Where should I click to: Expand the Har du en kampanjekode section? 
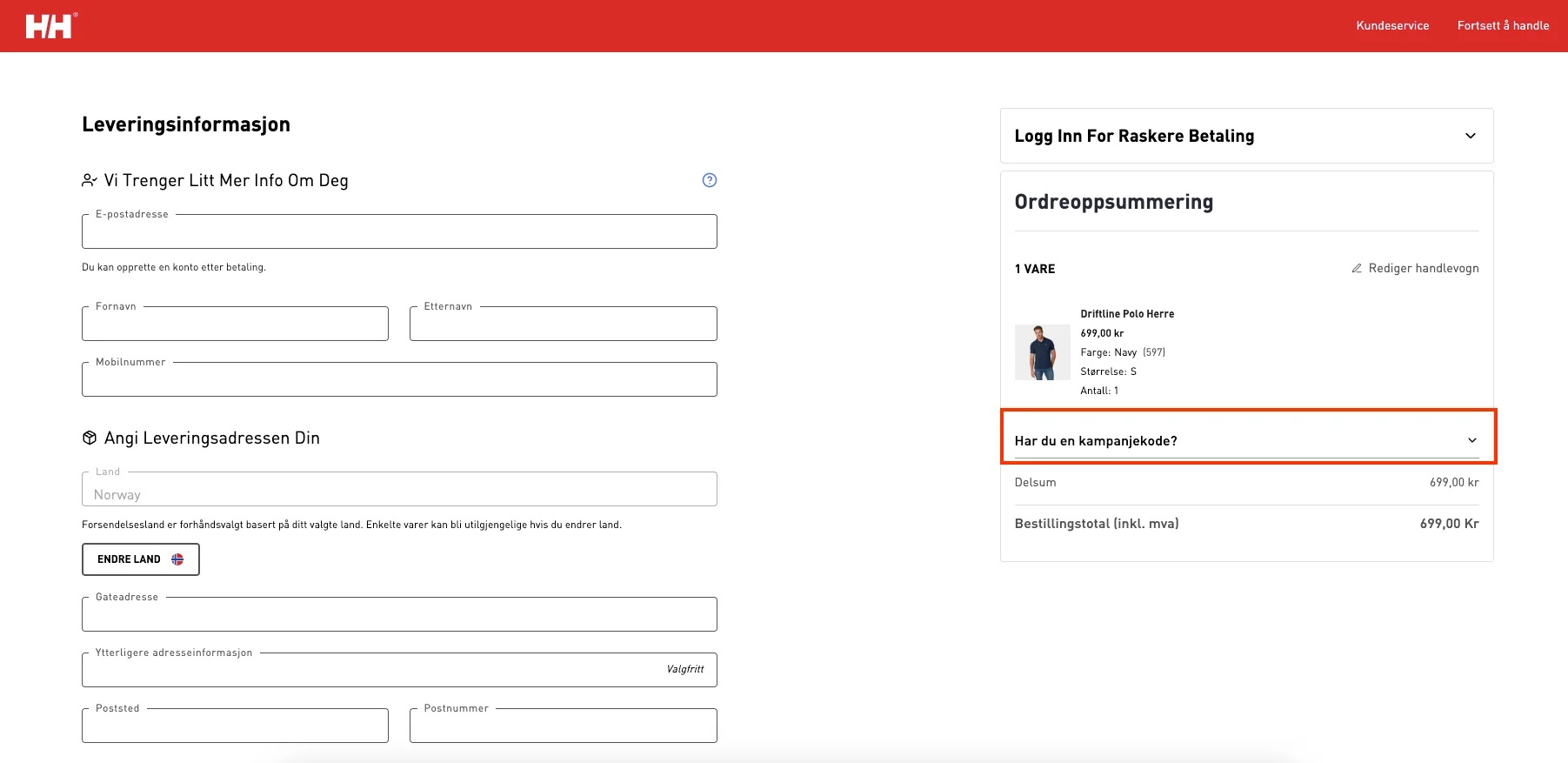coord(1247,440)
